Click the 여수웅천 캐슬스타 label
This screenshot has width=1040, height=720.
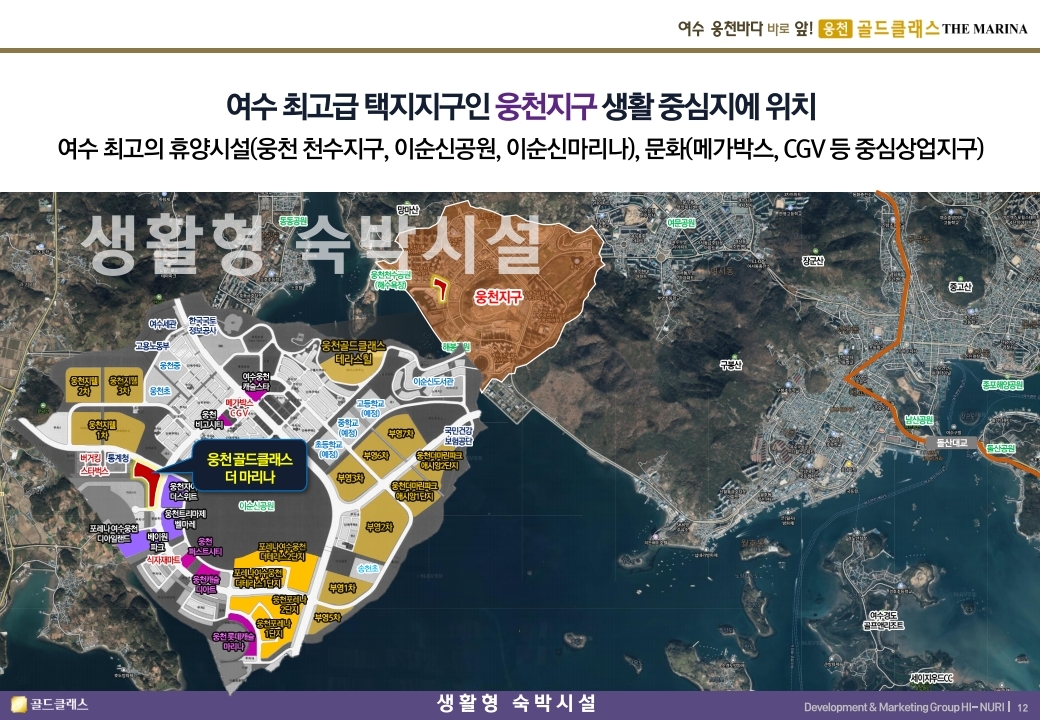click(256, 381)
